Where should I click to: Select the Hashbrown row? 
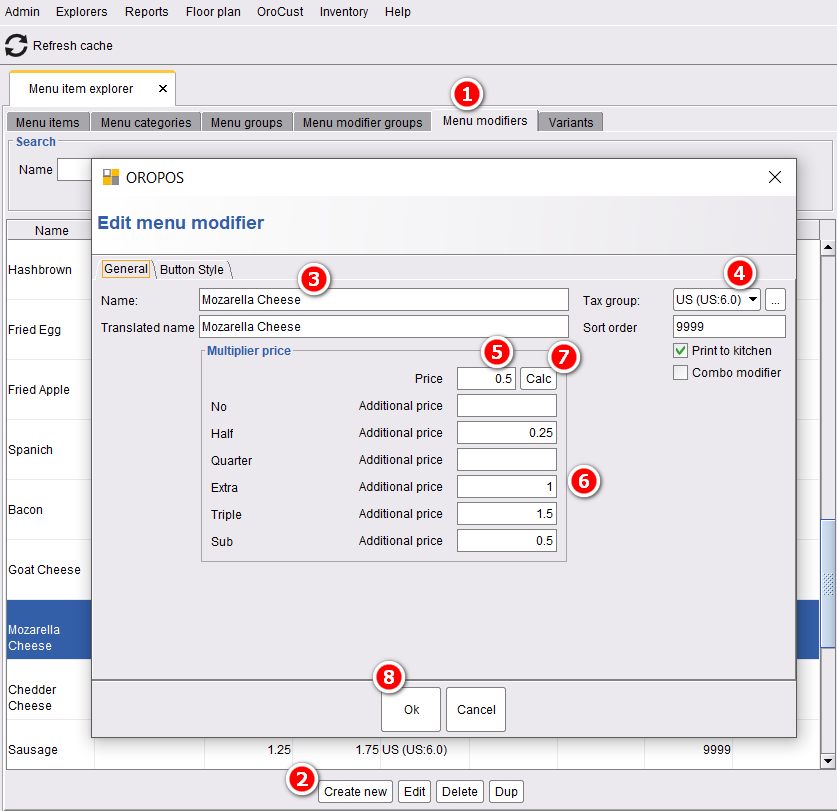49,270
